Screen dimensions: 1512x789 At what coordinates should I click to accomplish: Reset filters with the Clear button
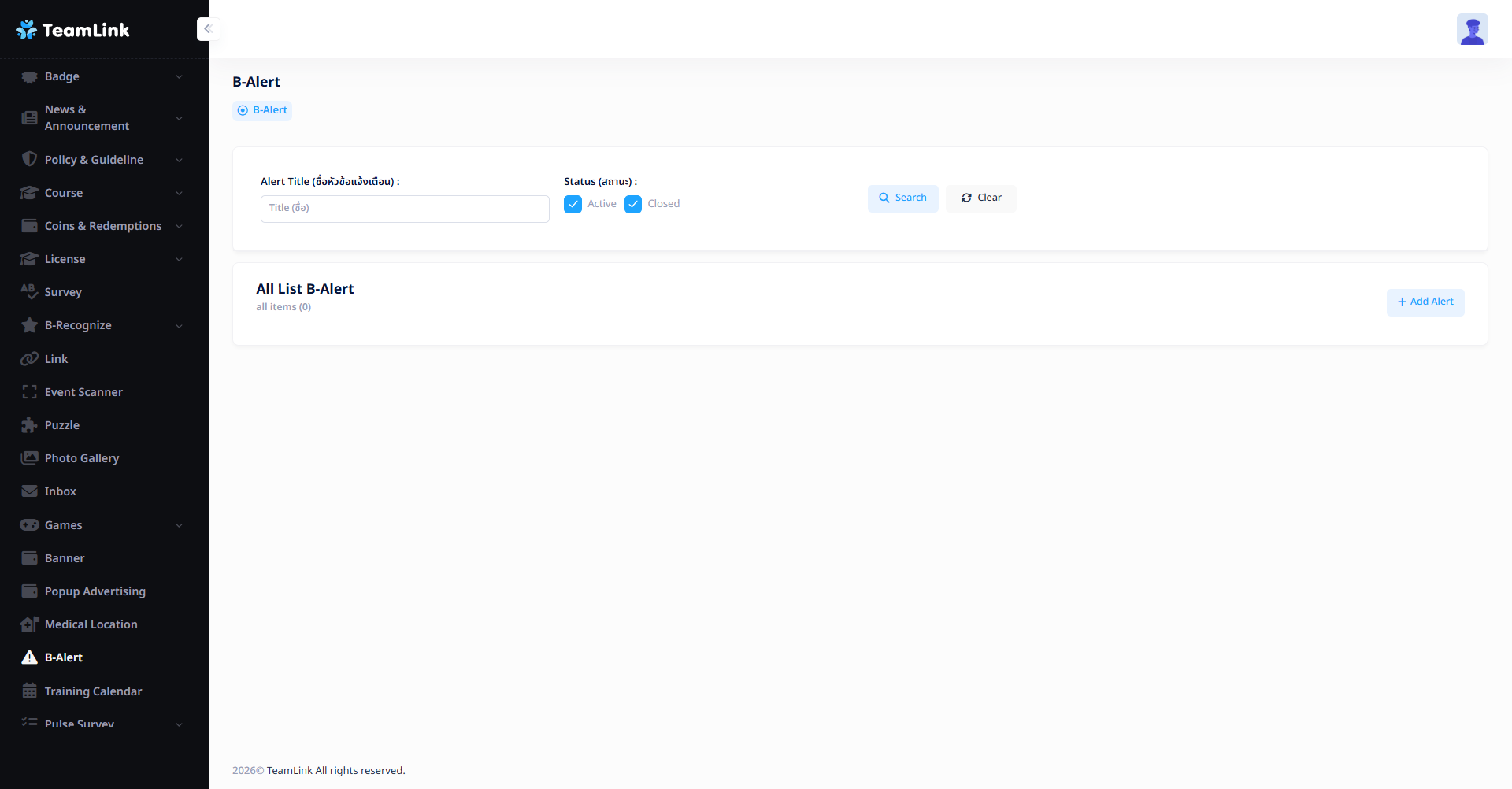pyautogui.click(x=980, y=198)
